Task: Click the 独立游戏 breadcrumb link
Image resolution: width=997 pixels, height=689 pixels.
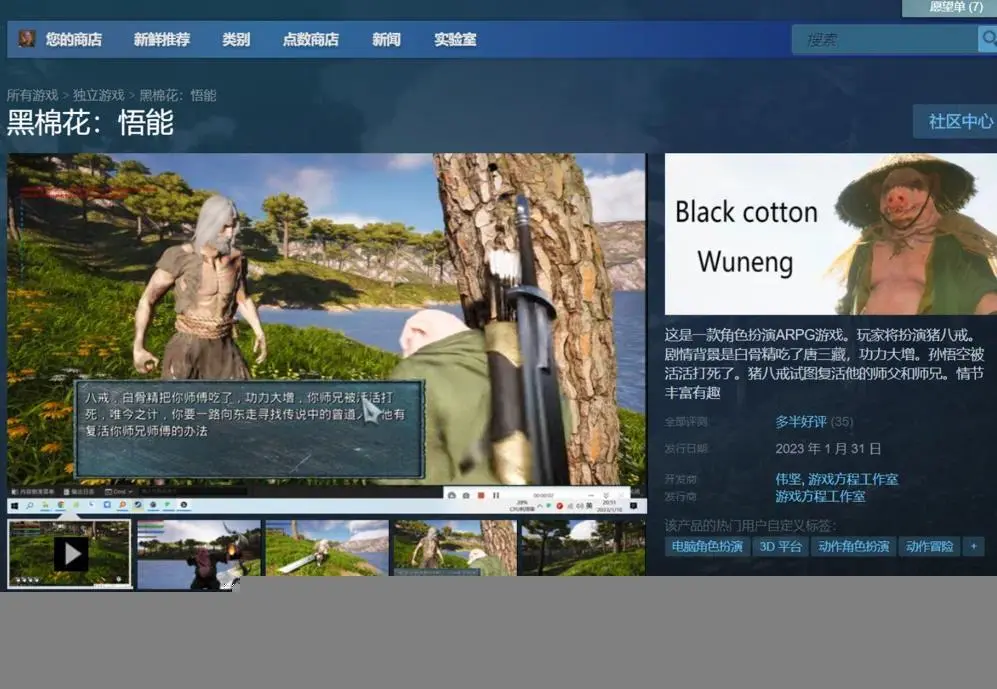Action: 99,95
